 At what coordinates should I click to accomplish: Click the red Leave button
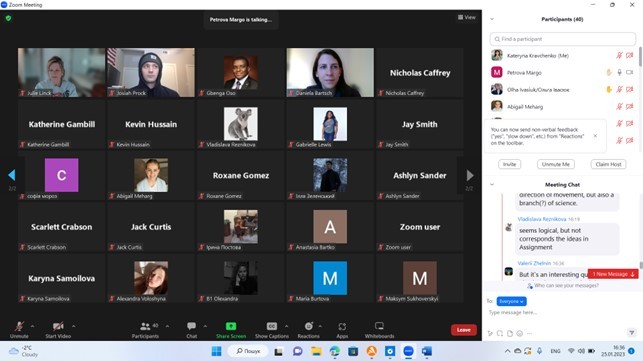point(464,330)
